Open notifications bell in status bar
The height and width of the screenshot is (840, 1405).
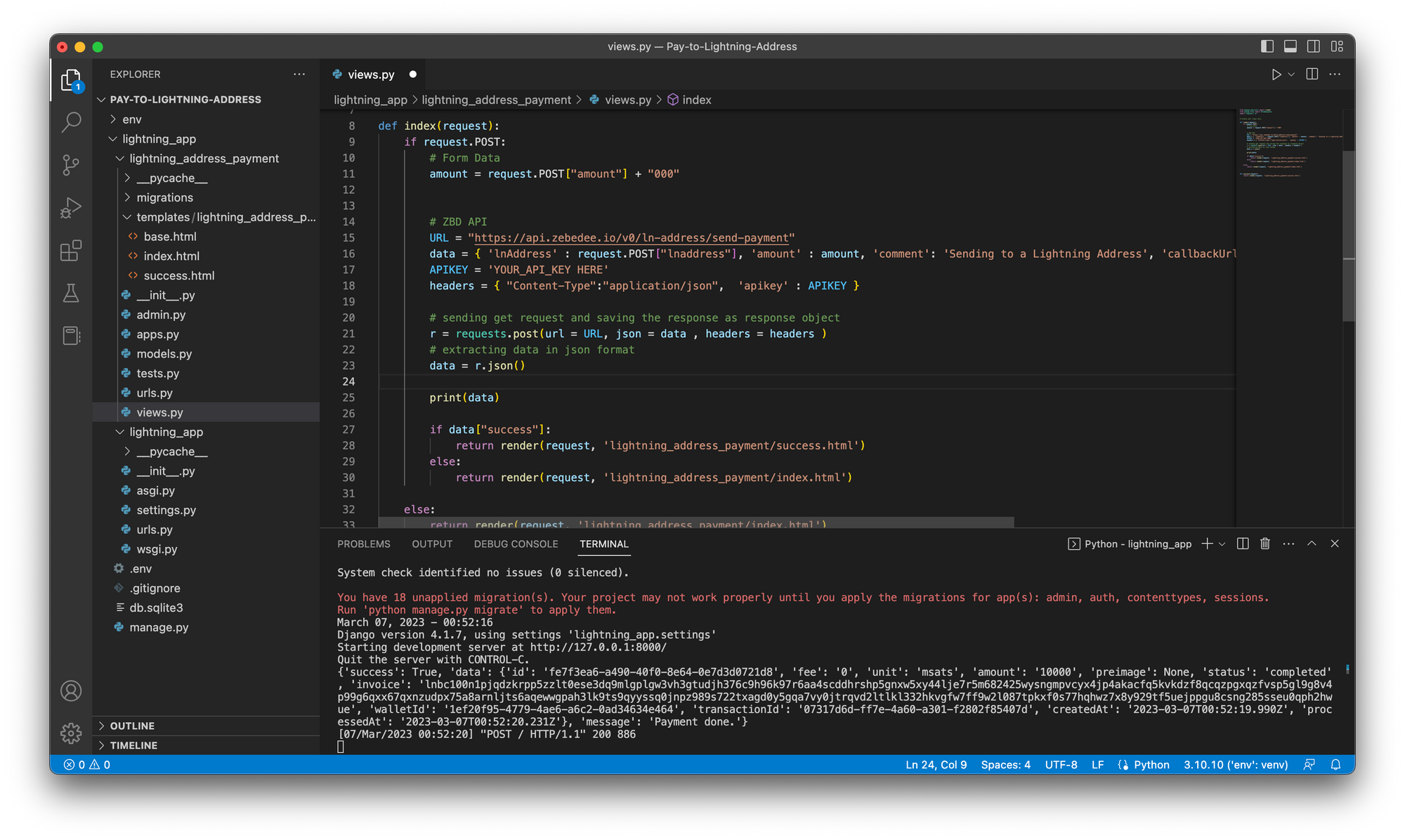[x=1335, y=765]
